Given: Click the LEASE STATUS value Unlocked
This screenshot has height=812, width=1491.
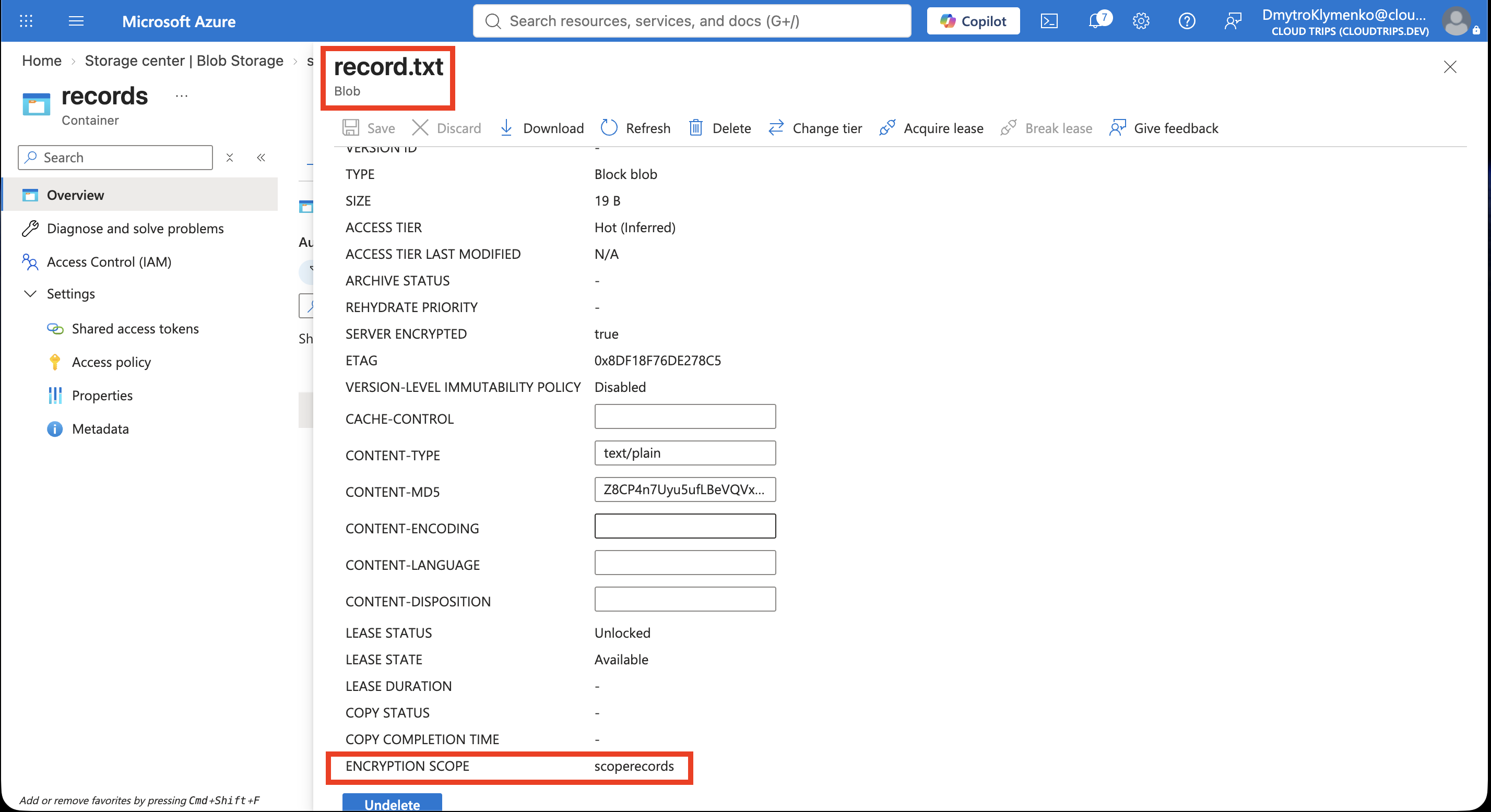Looking at the screenshot, I should coord(622,633).
